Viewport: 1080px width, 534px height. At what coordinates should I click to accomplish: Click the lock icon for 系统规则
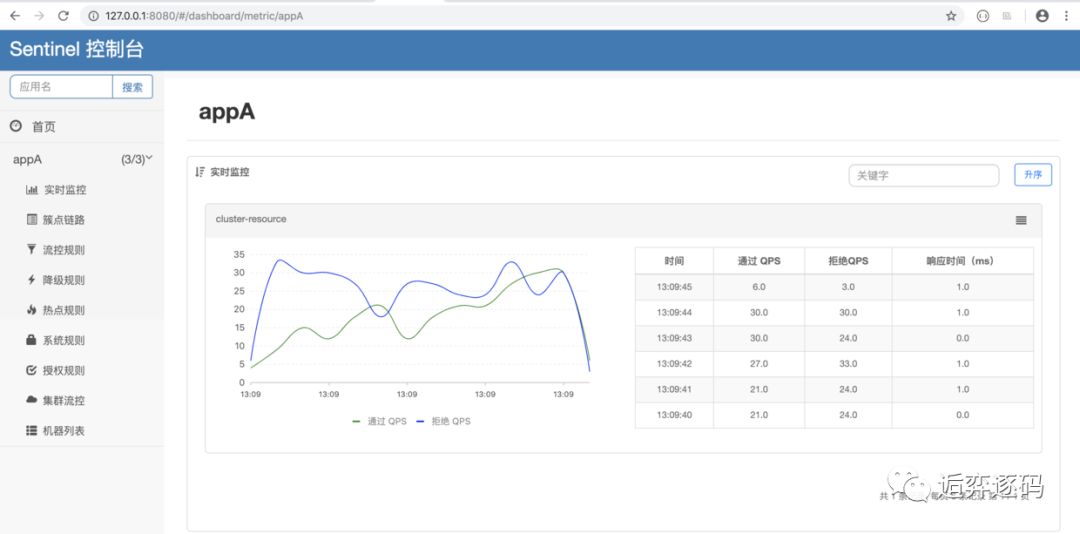pos(32,340)
